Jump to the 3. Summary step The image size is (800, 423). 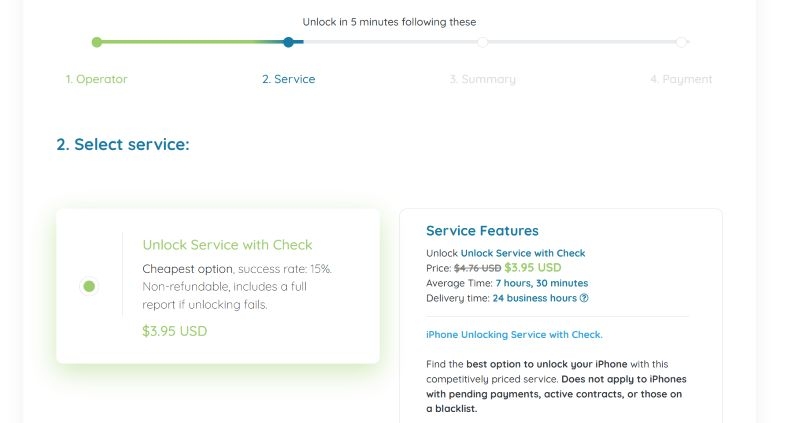tap(482, 79)
